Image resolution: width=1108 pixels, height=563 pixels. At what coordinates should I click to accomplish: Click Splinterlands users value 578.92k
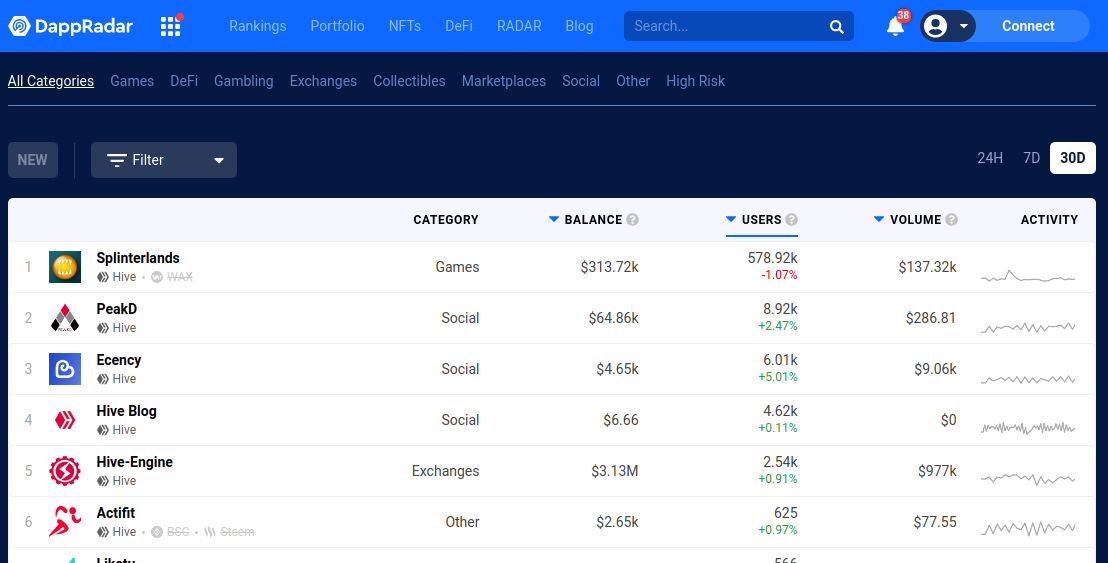tap(772, 258)
